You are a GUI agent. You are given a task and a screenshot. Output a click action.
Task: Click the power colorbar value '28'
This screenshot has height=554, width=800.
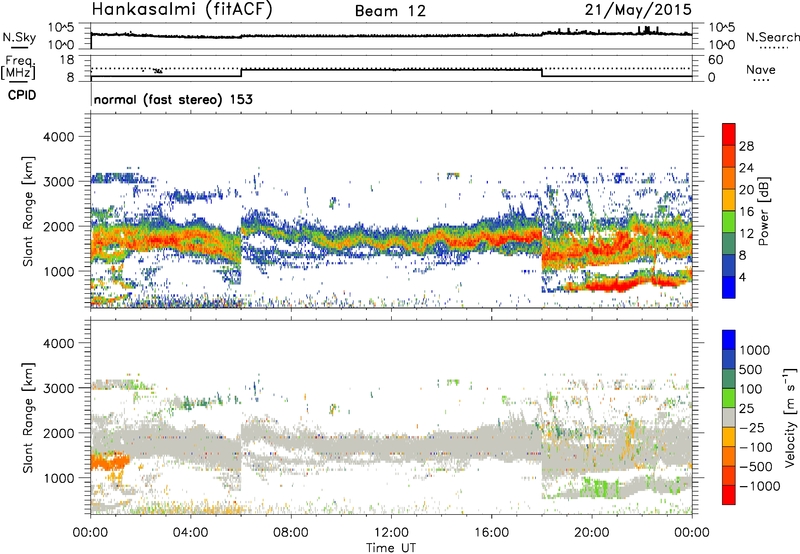click(746, 146)
